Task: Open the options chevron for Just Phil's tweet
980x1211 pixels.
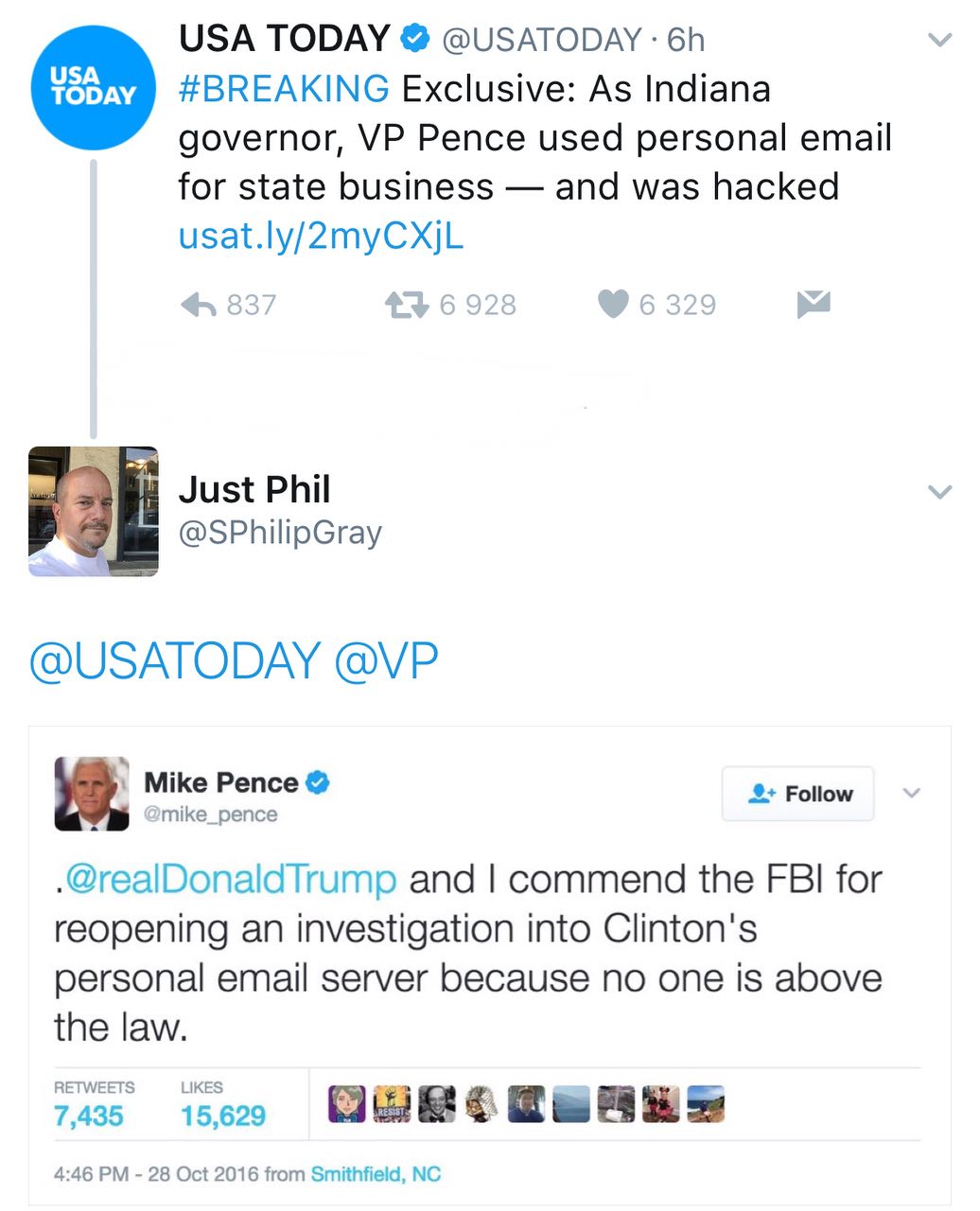Action: (939, 492)
